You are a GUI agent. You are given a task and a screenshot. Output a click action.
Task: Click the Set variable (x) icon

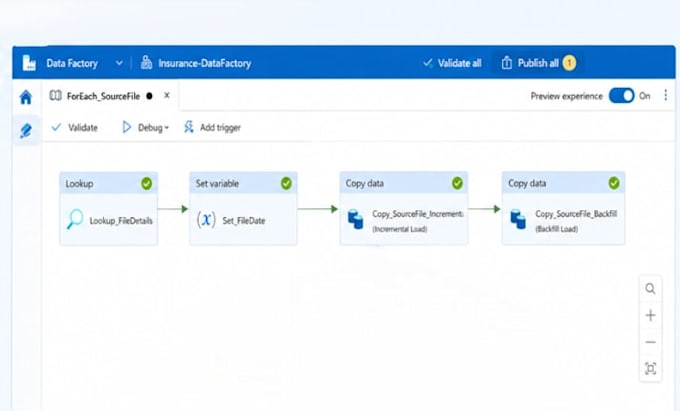click(x=206, y=219)
